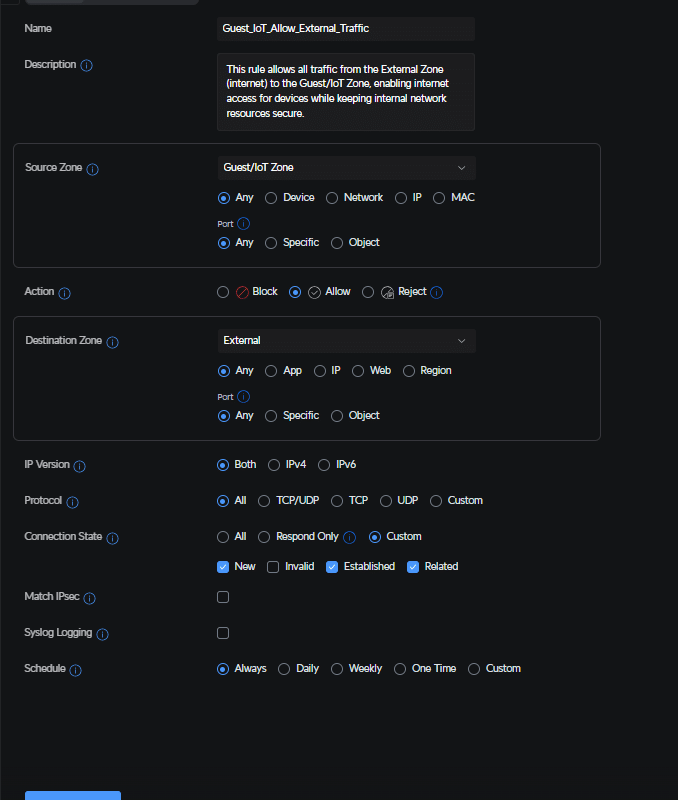This screenshot has width=678, height=800.
Task: Tick the Invalid connection state checkbox
Action: (x=273, y=567)
